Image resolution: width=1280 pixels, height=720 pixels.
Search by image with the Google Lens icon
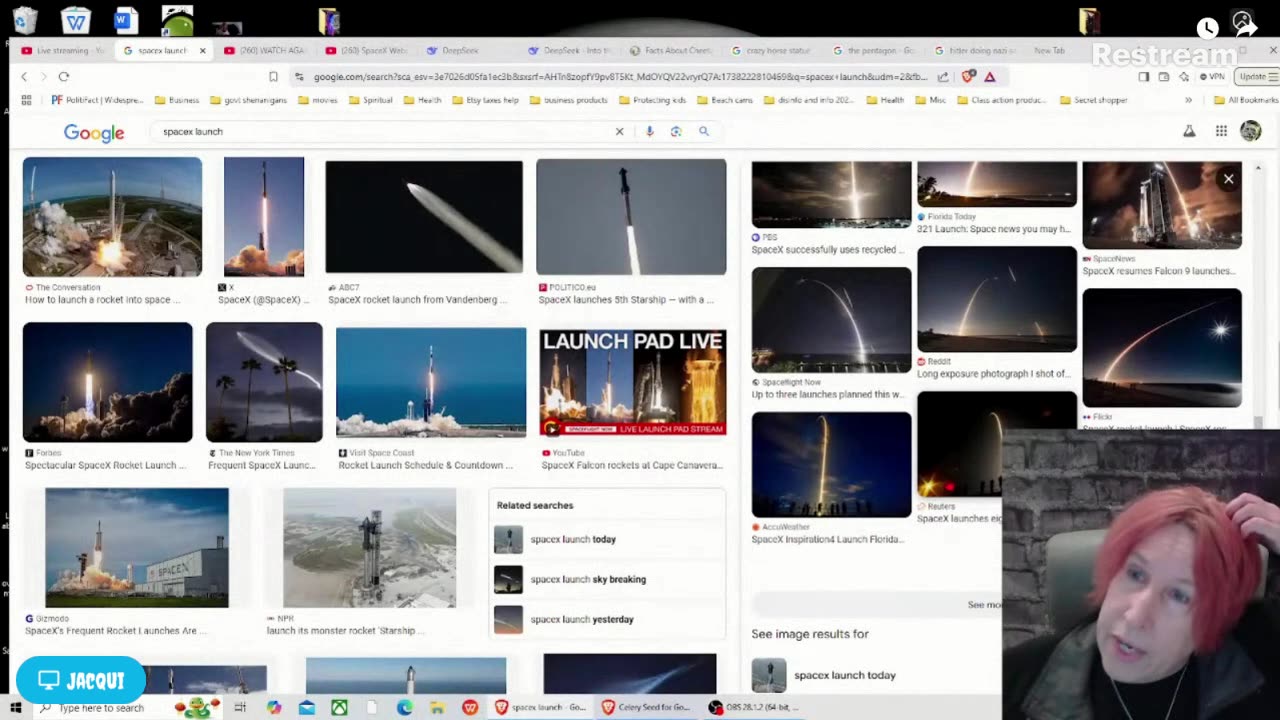pos(676,131)
